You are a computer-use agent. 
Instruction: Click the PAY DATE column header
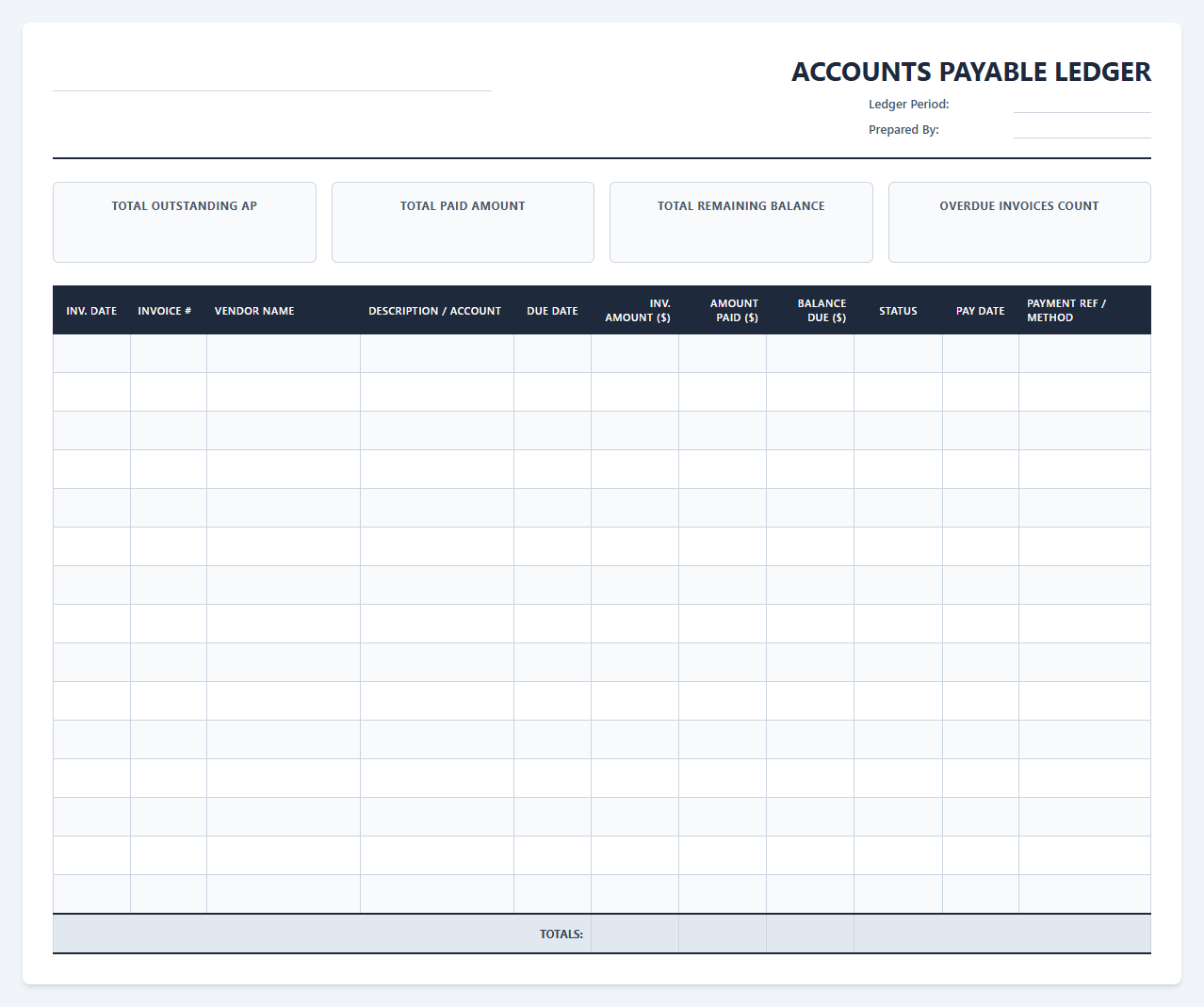[x=980, y=311]
